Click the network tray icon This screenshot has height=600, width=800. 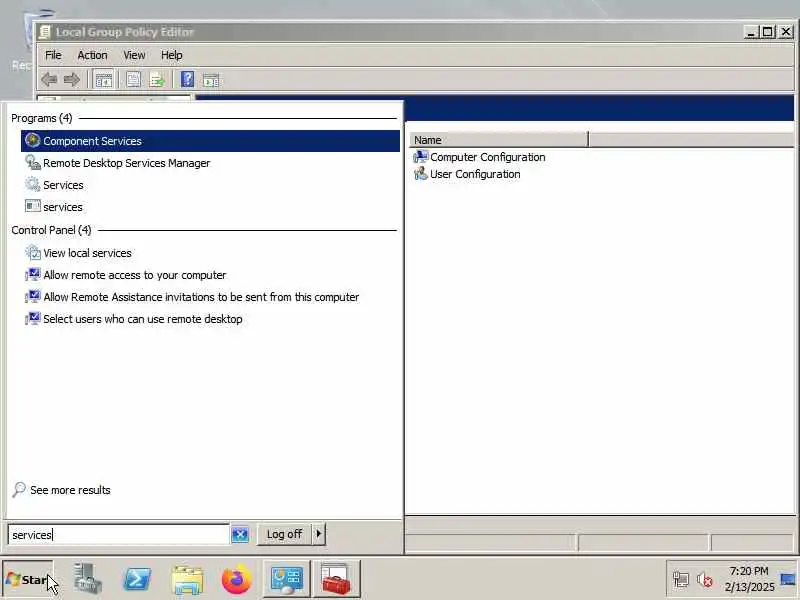click(681, 580)
